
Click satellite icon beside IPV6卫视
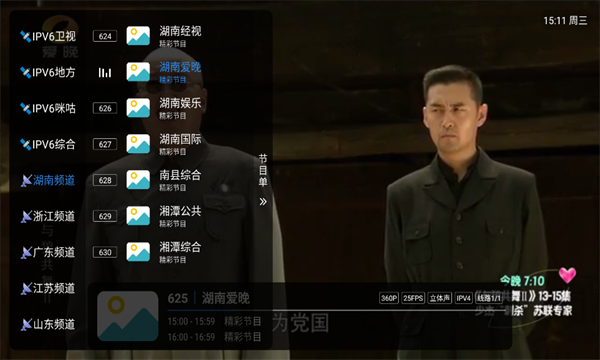click(x=26, y=37)
